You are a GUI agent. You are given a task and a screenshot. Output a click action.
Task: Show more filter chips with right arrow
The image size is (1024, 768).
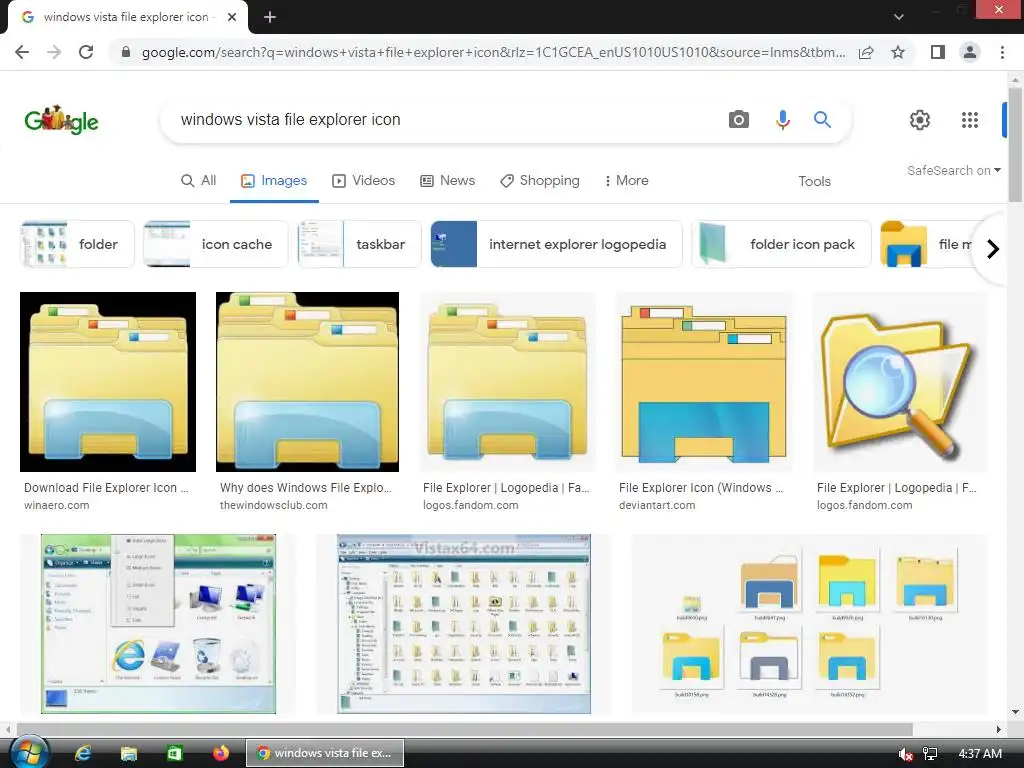(993, 249)
